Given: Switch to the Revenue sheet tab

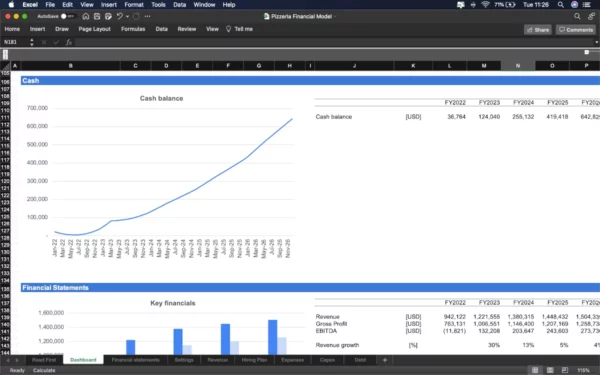Looking at the screenshot, I should (x=217, y=360).
